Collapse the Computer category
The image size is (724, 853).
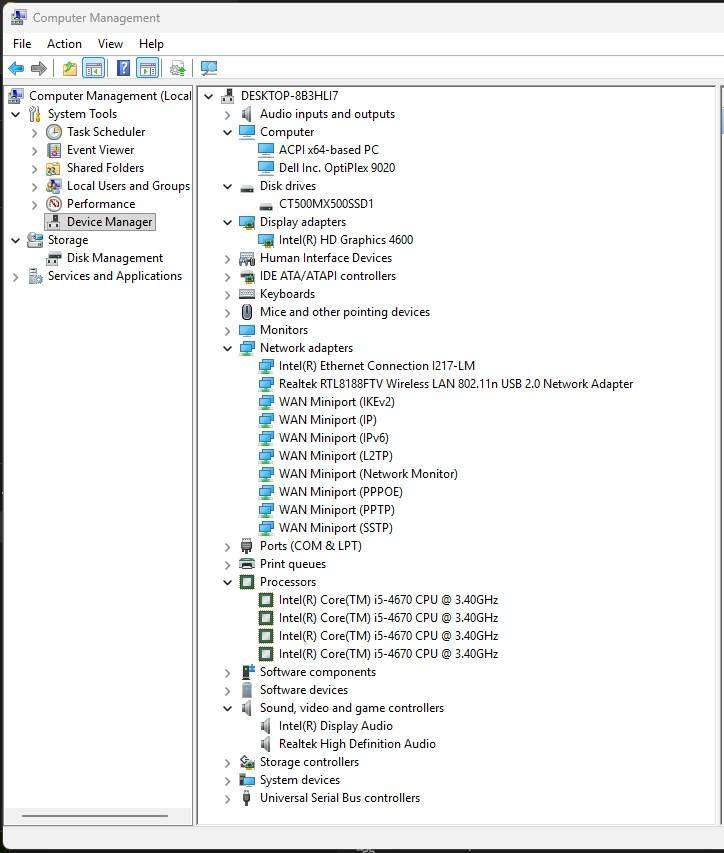pyautogui.click(x=227, y=132)
